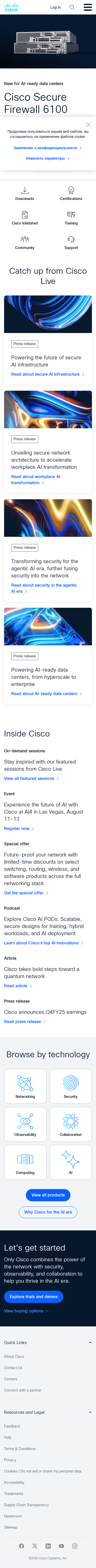Dismiss the cookie notice popup
Image resolution: width=96 pixels, height=1568 pixels.
[88, 124]
